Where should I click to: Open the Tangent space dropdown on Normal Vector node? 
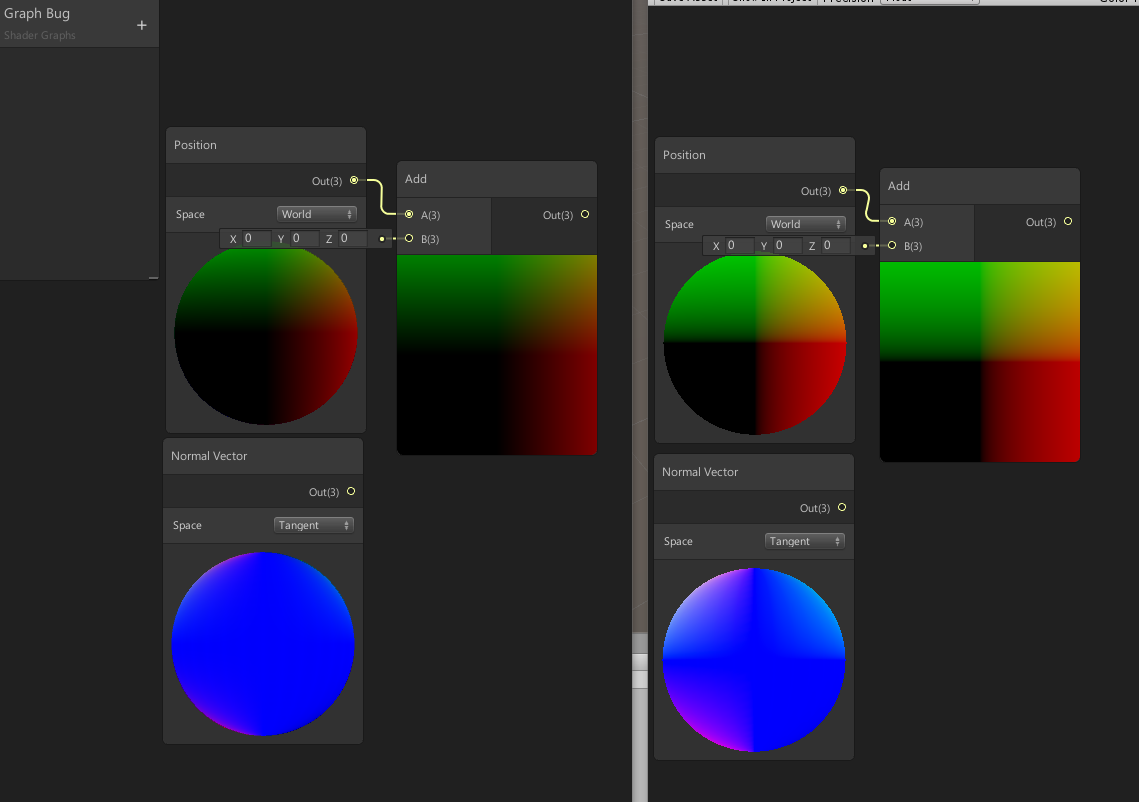(313, 525)
